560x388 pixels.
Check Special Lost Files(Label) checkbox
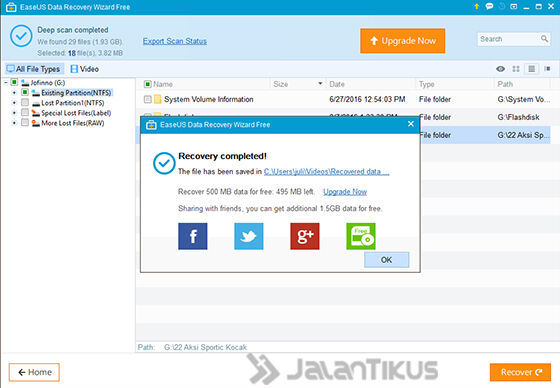pyautogui.click(x=25, y=113)
